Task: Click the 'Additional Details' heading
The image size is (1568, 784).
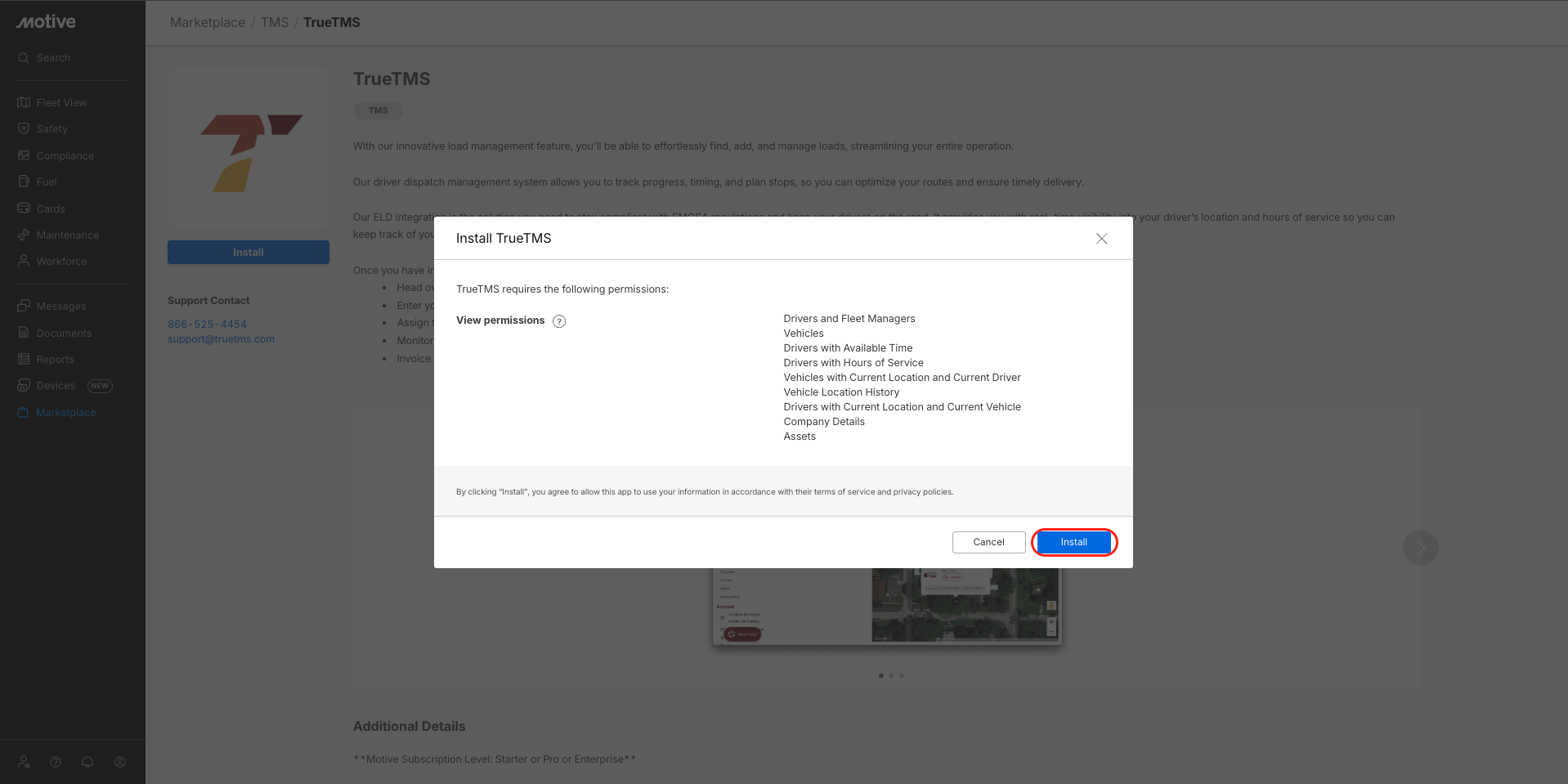Action: click(409, 727)
